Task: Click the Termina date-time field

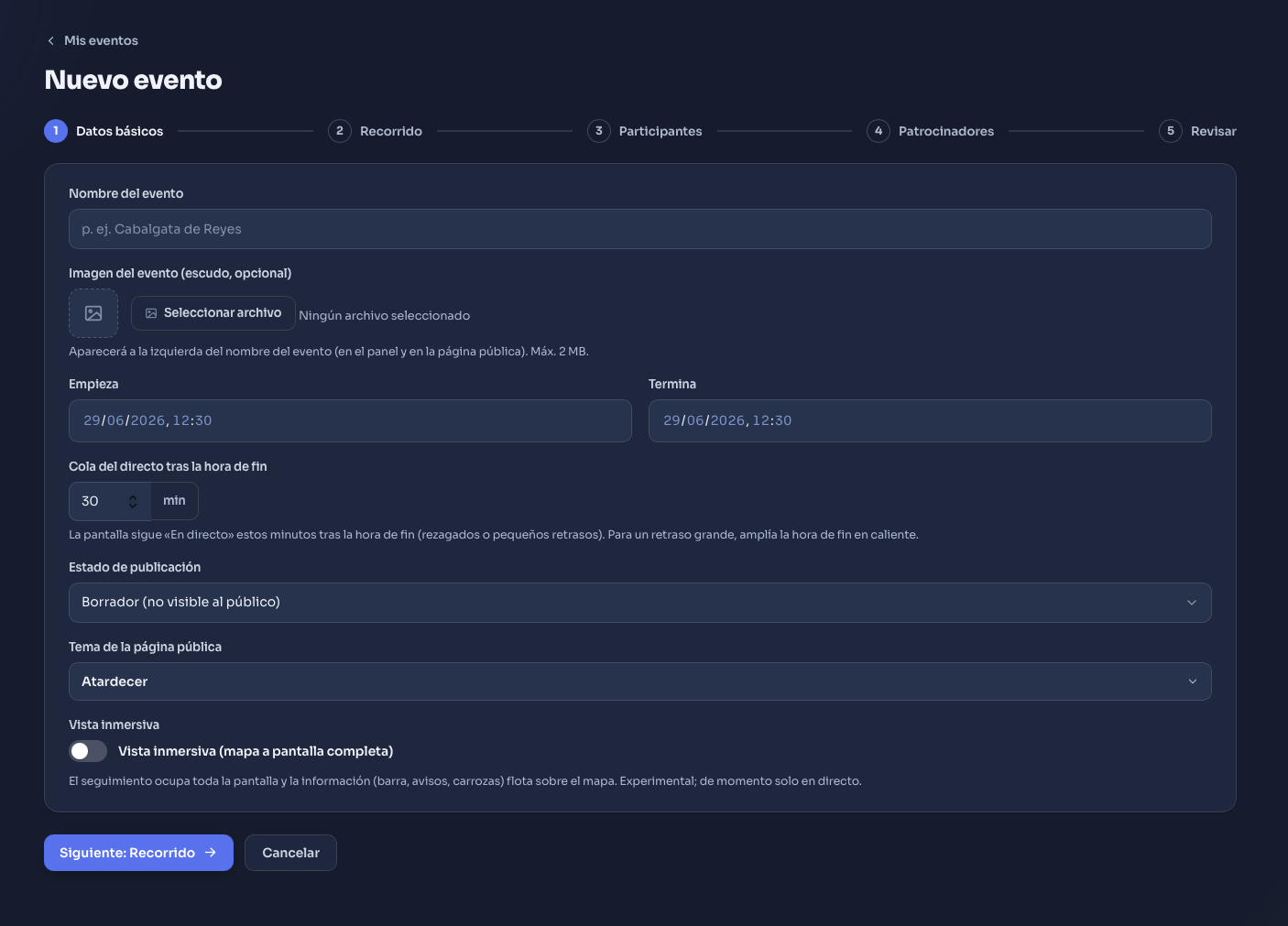Action: coord(930,420)
